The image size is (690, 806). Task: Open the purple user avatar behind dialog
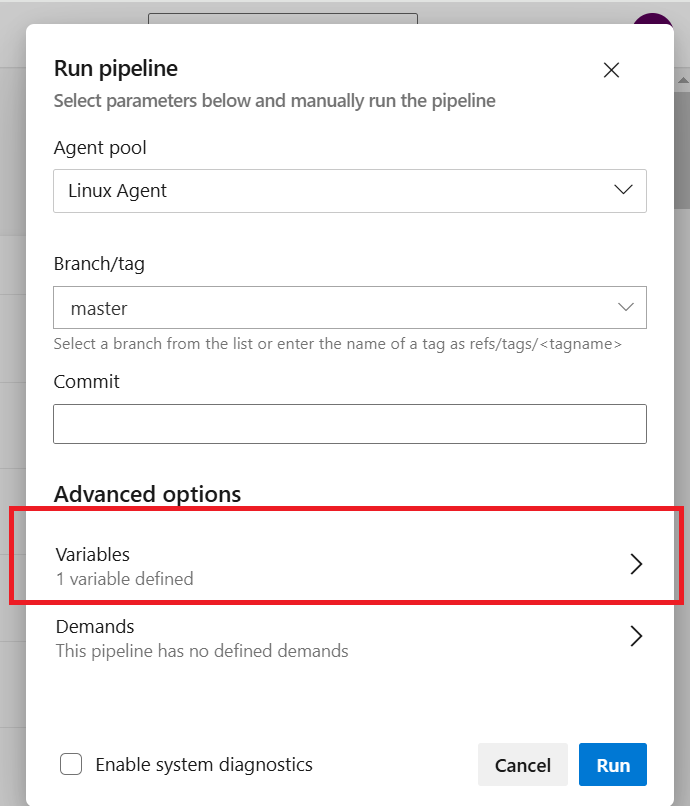tap(652, 19)
